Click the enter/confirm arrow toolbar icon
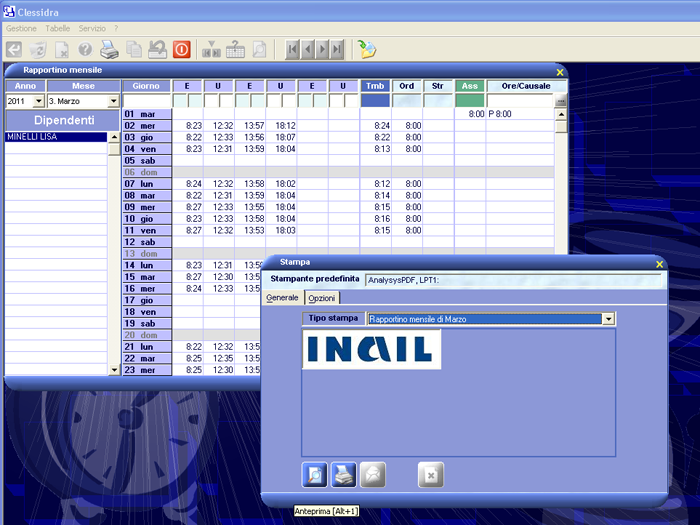 click(x=14, y=49)
